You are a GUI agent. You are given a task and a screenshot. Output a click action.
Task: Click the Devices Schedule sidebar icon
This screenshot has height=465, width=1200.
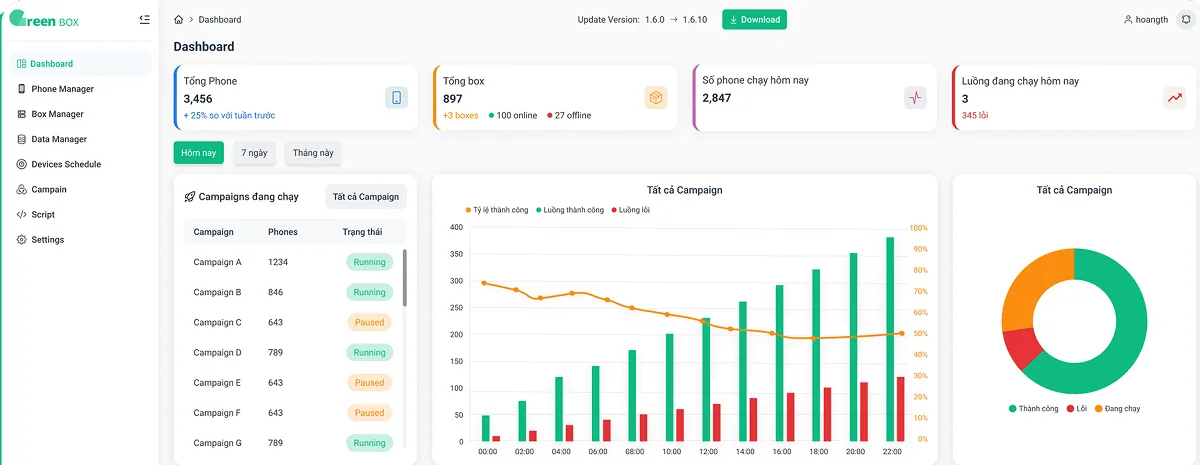tap(22, 164)
